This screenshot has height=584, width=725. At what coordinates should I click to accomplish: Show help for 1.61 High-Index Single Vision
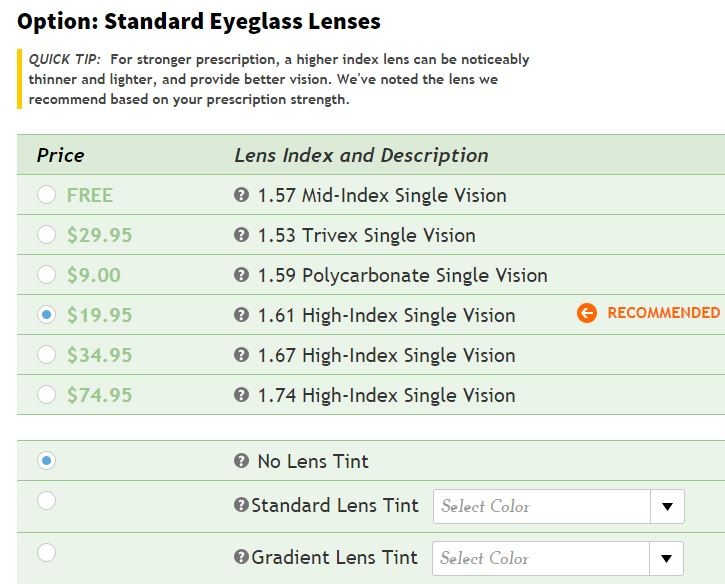[x=241, y=315]
